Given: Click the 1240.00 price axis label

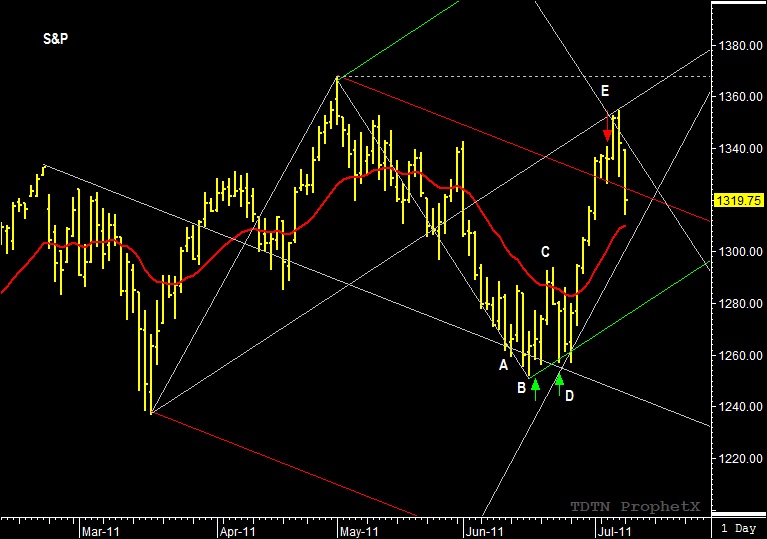Looking at the screenshot, I should (x=740, y=406).
